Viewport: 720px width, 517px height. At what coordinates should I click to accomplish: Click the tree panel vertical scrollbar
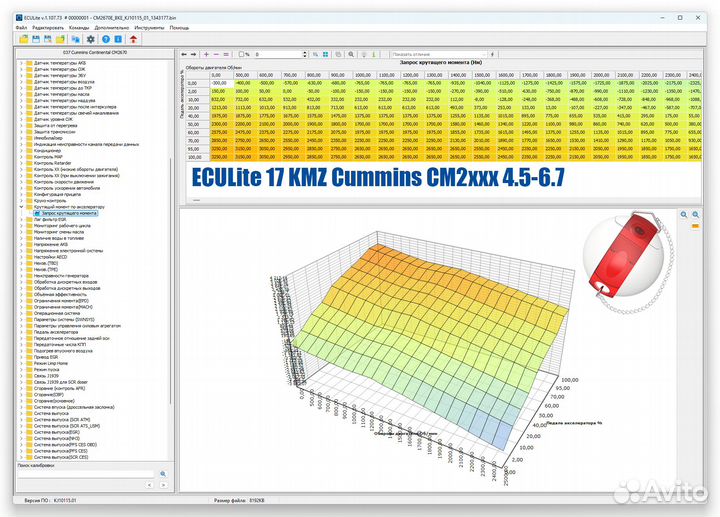[x=171, y=280]
